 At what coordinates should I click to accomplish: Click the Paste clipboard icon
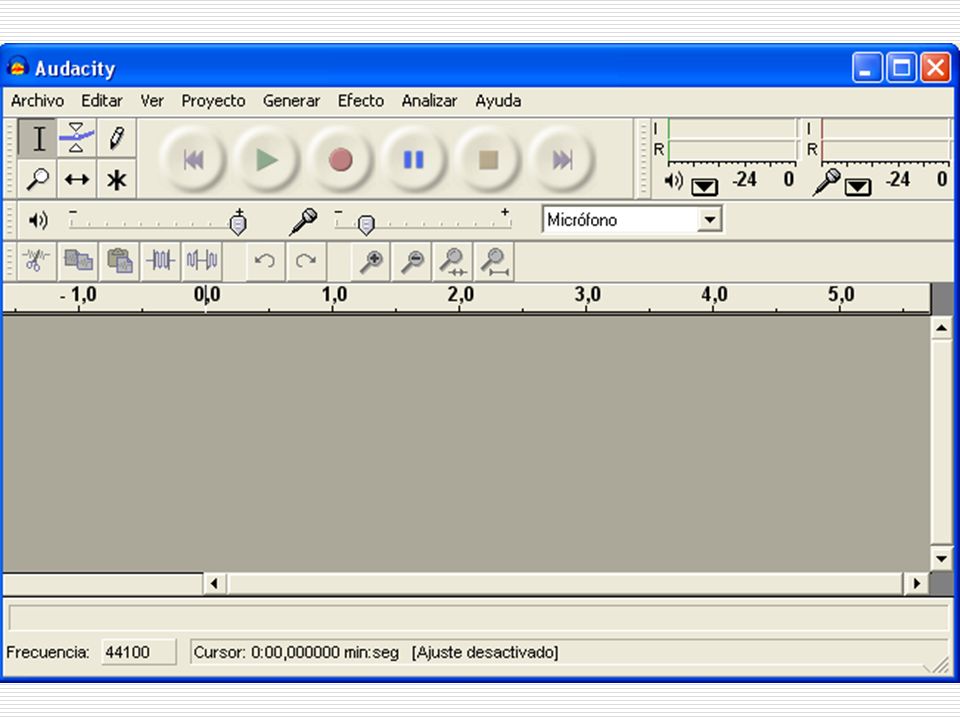pos(119,261)
